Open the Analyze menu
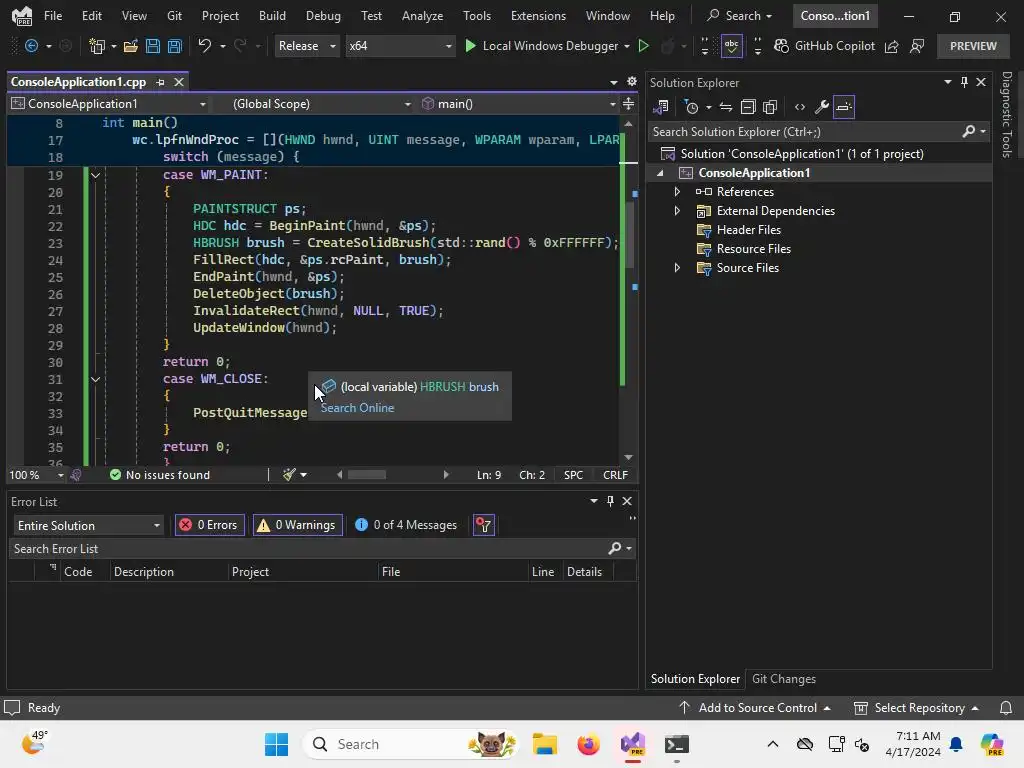1024x768 pixels. click(423, 16)
